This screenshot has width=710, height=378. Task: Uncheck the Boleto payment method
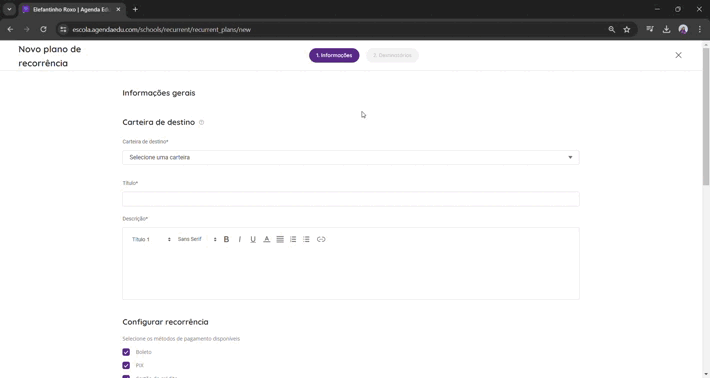pos(126,352)
